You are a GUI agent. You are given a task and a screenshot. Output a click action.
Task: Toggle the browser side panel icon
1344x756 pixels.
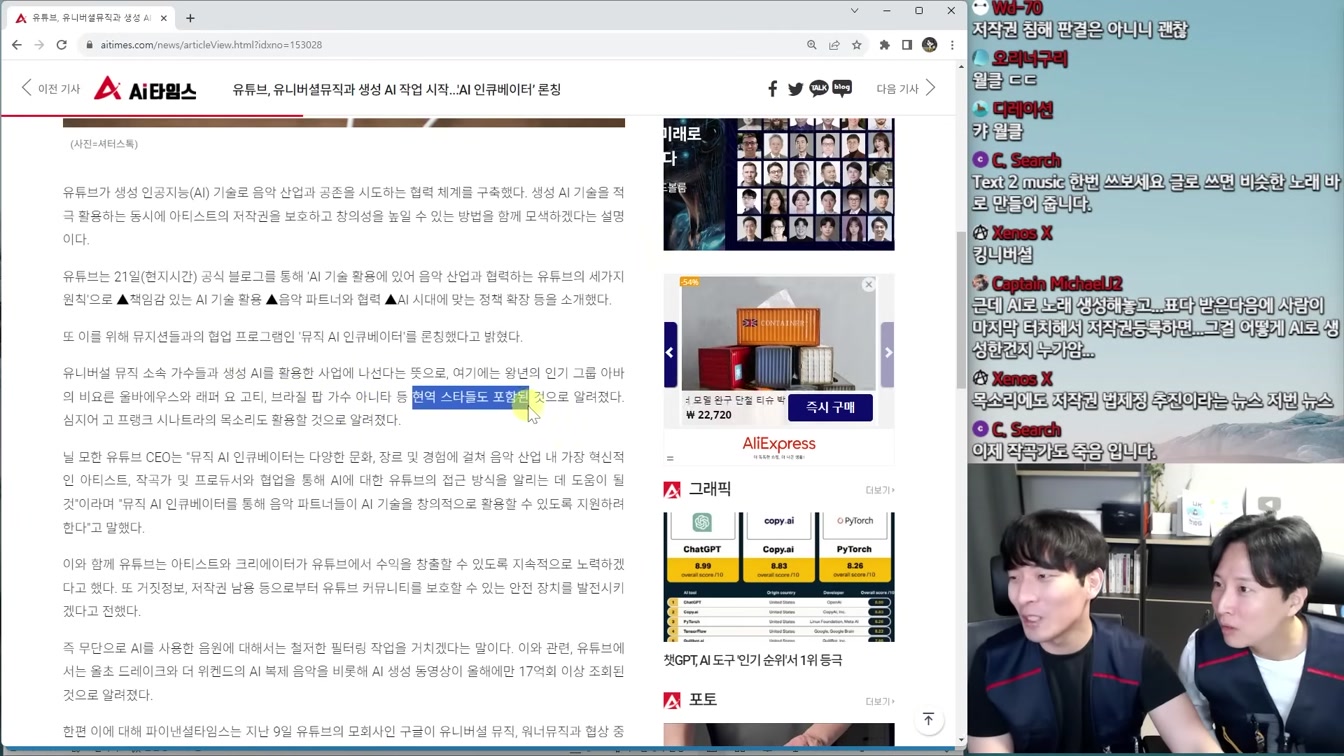[907, 45]
